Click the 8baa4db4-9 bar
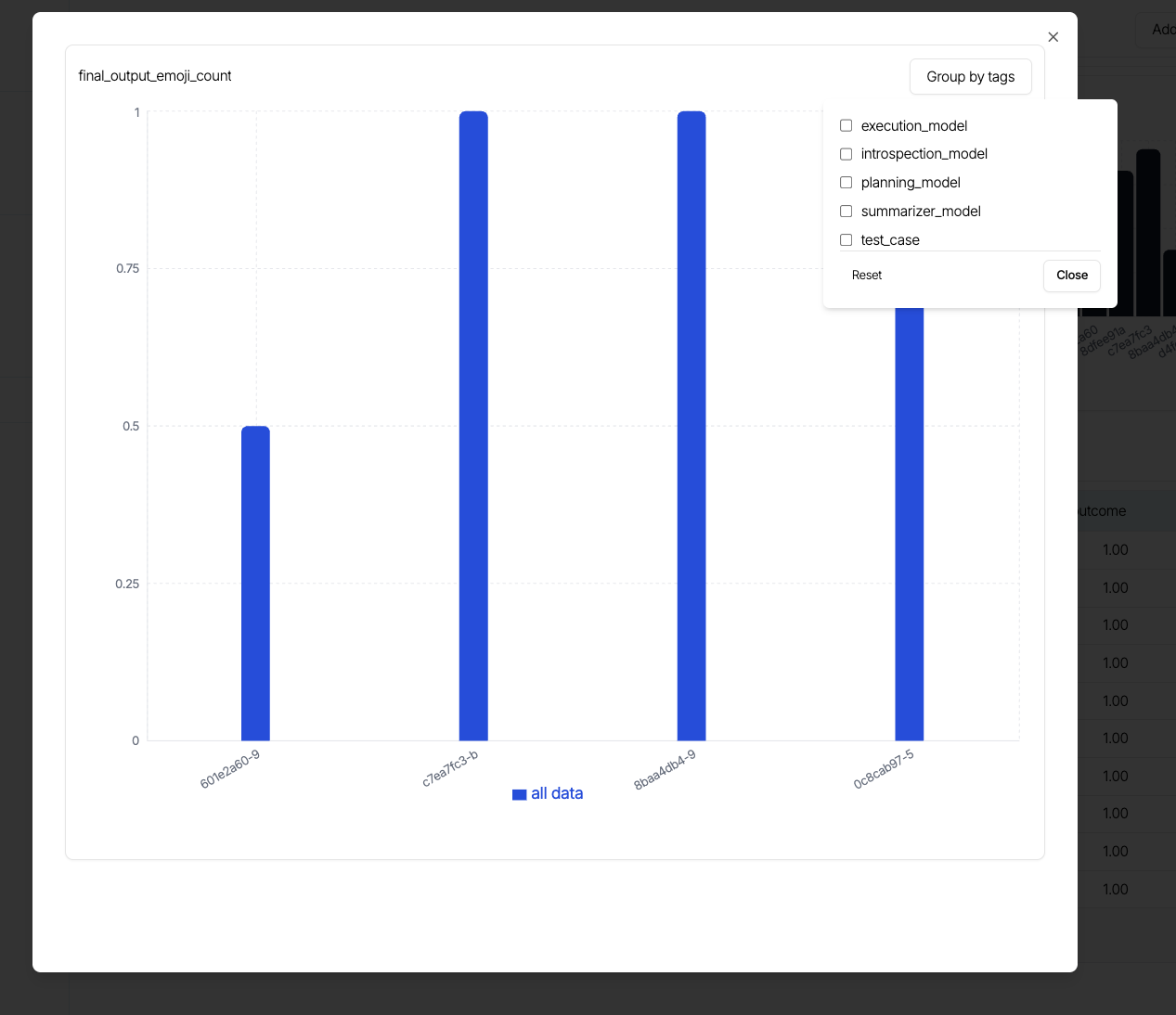This screenshot has width=1176, height=1015. click(x=691, y=426)
